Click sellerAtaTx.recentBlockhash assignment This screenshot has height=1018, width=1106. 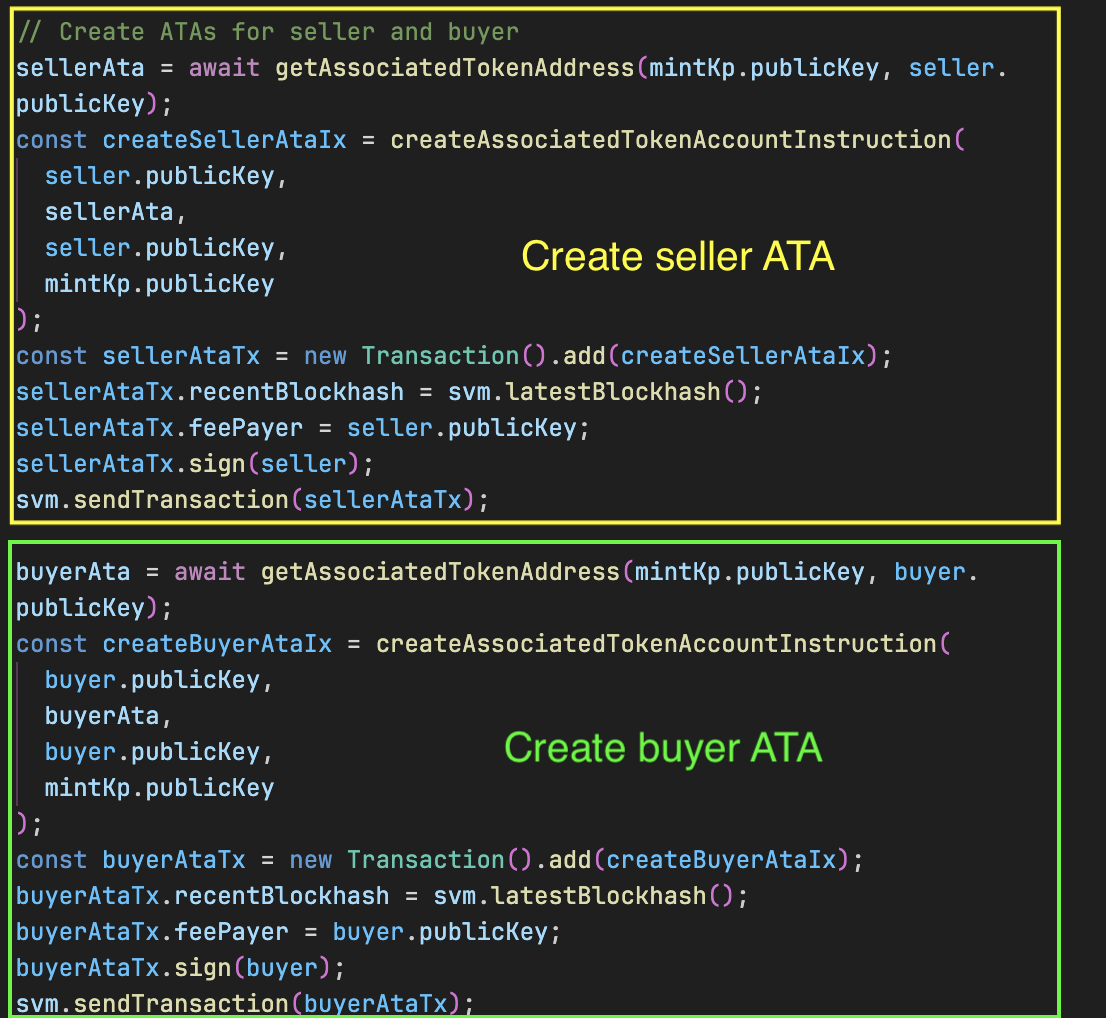coord(210,392)
